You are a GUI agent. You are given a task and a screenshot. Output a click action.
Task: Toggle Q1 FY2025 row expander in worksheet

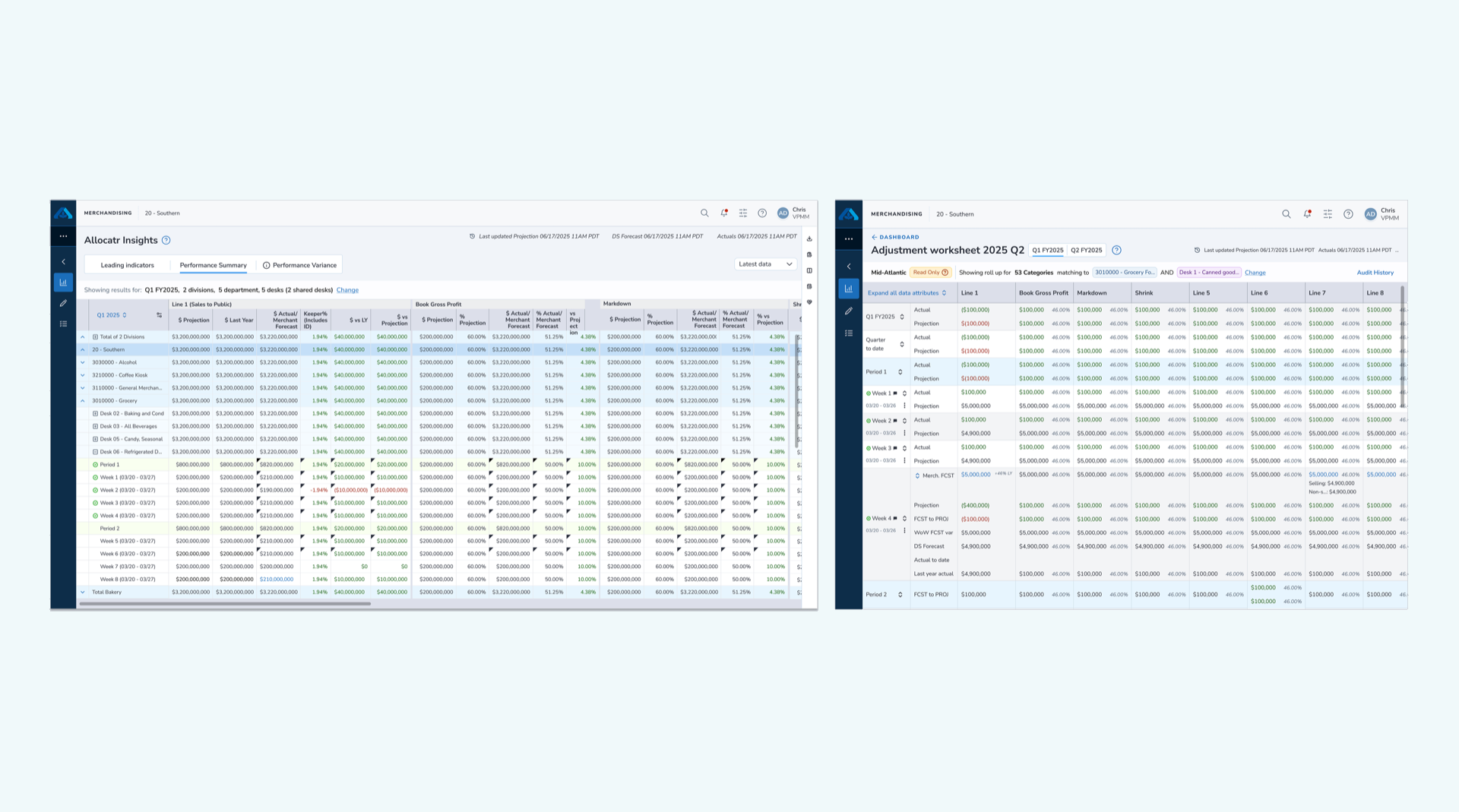tap(902, 317)
